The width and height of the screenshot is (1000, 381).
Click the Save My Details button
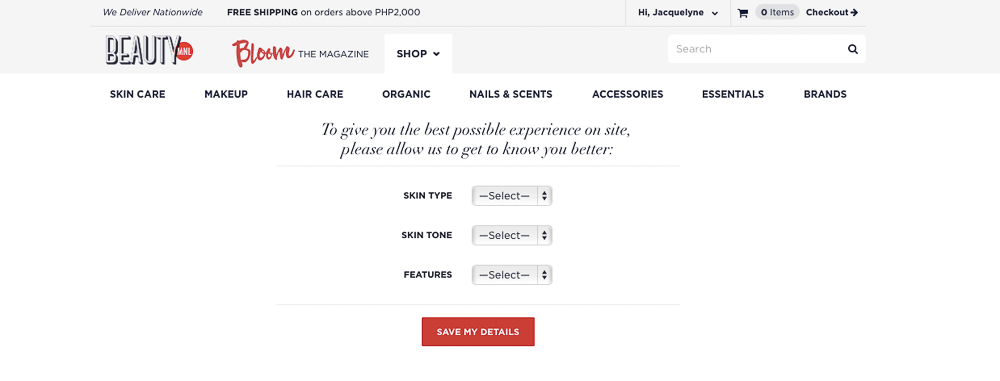coord(478,332)
